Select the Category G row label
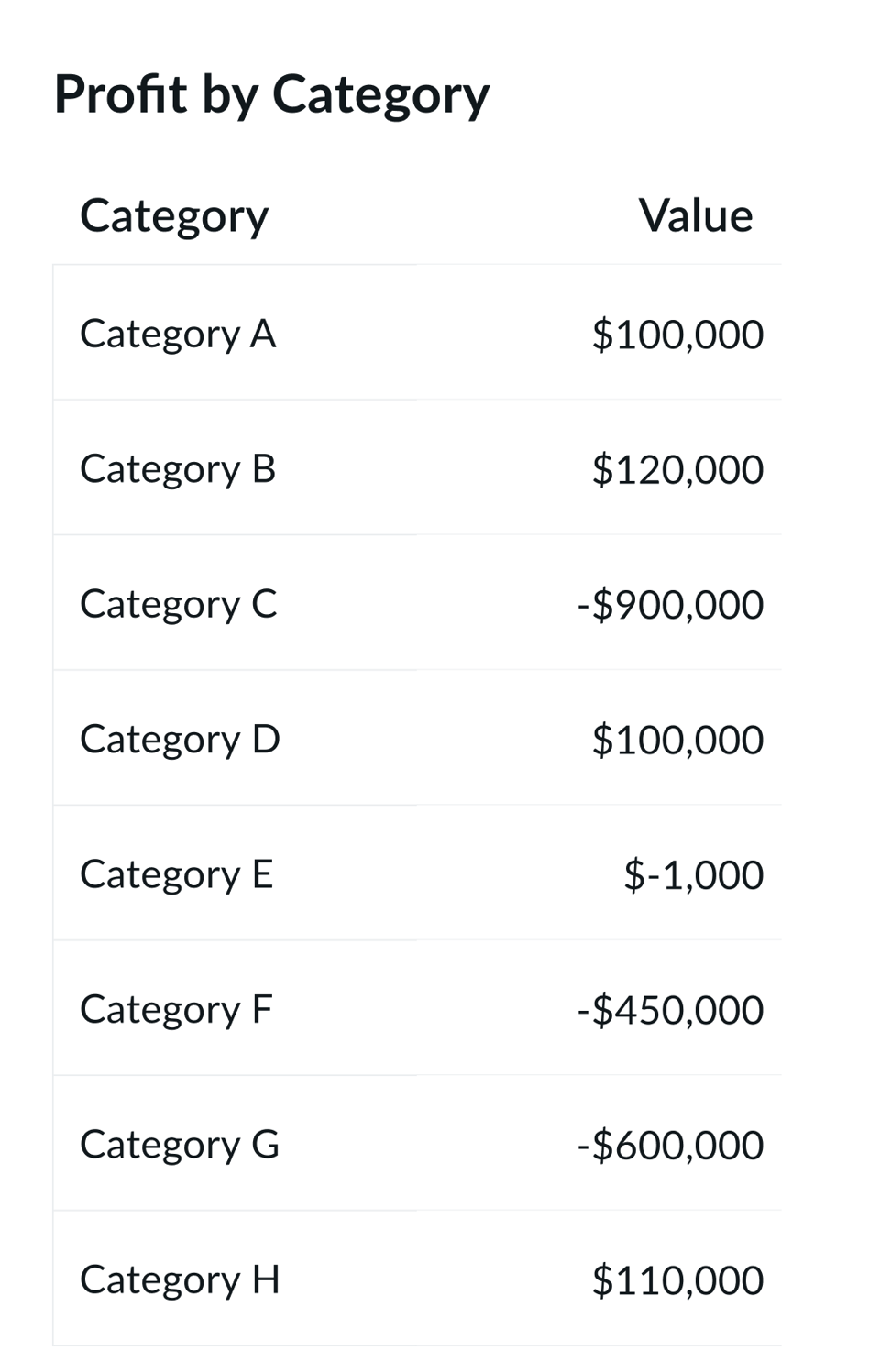The width and height of the screenshot is (880, 1372). [x=180, y=1145]
